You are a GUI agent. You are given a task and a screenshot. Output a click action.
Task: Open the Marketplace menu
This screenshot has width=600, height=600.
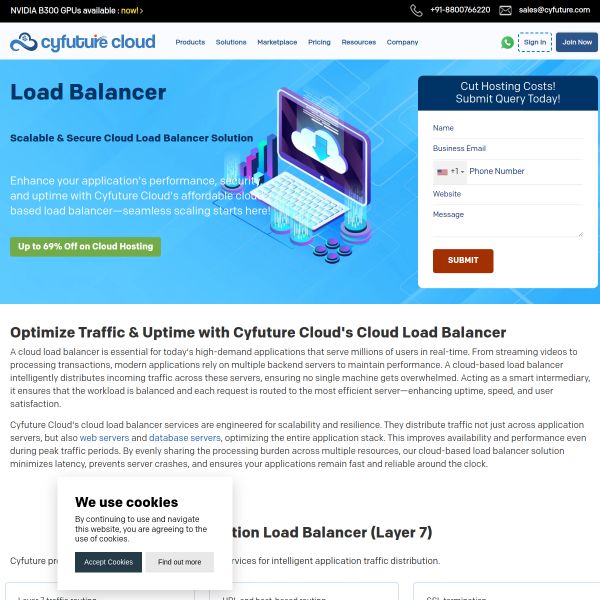pos(277,42)
